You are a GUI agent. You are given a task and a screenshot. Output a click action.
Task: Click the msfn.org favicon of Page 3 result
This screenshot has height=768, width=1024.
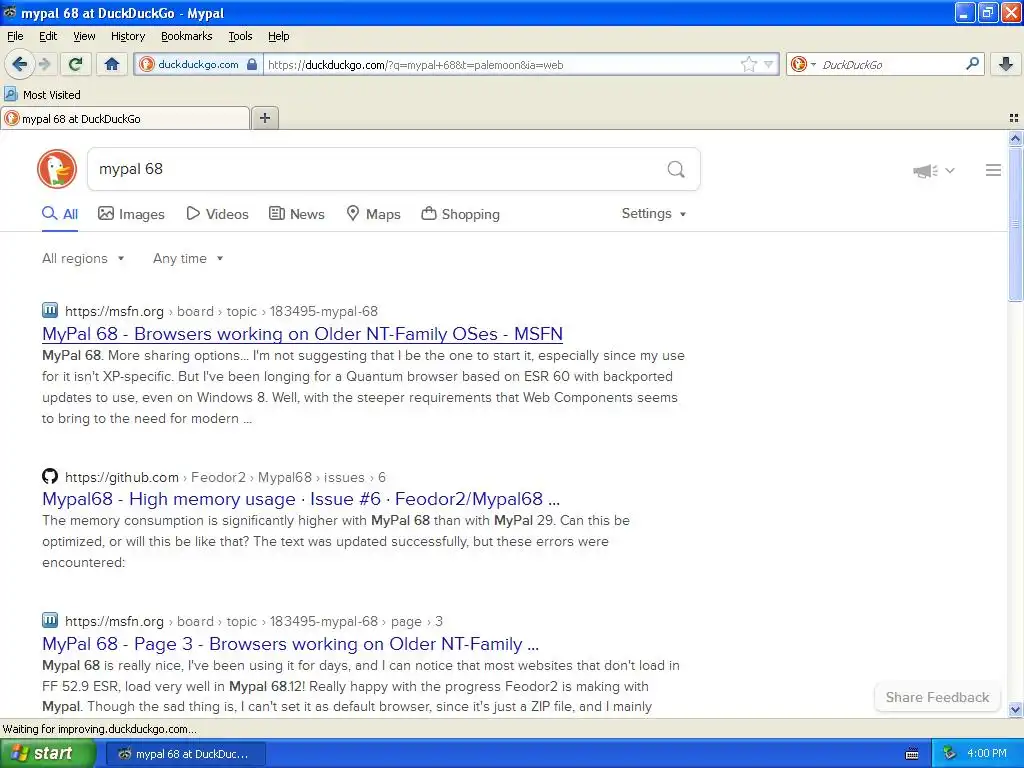[50, 620]
